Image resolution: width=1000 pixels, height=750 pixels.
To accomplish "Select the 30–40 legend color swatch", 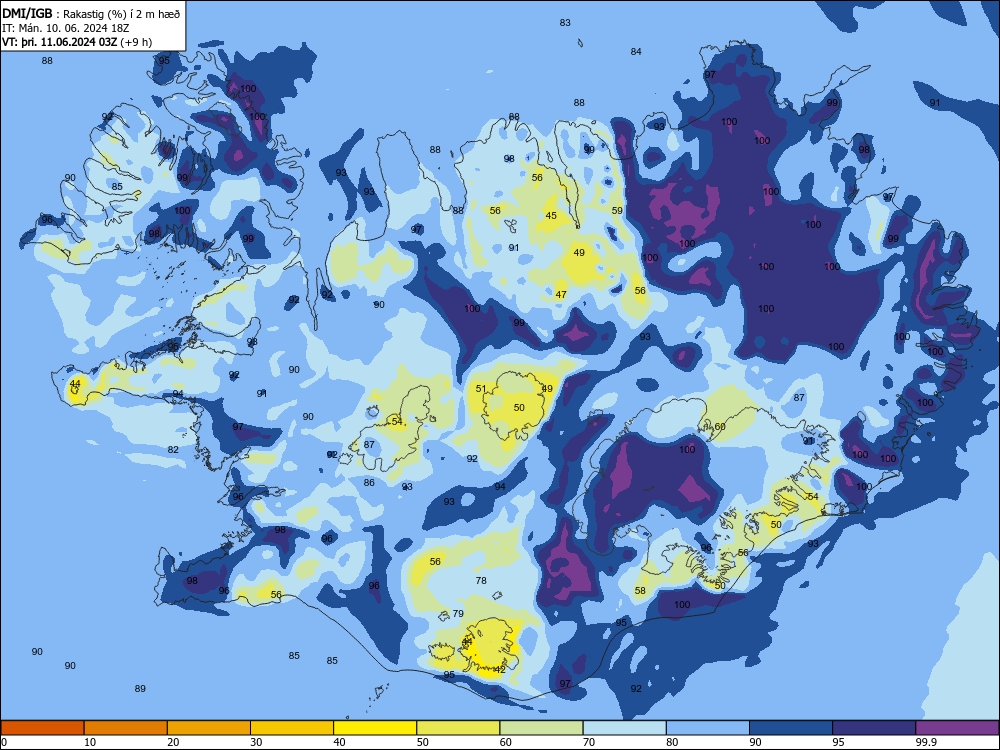I will [292, 728].
